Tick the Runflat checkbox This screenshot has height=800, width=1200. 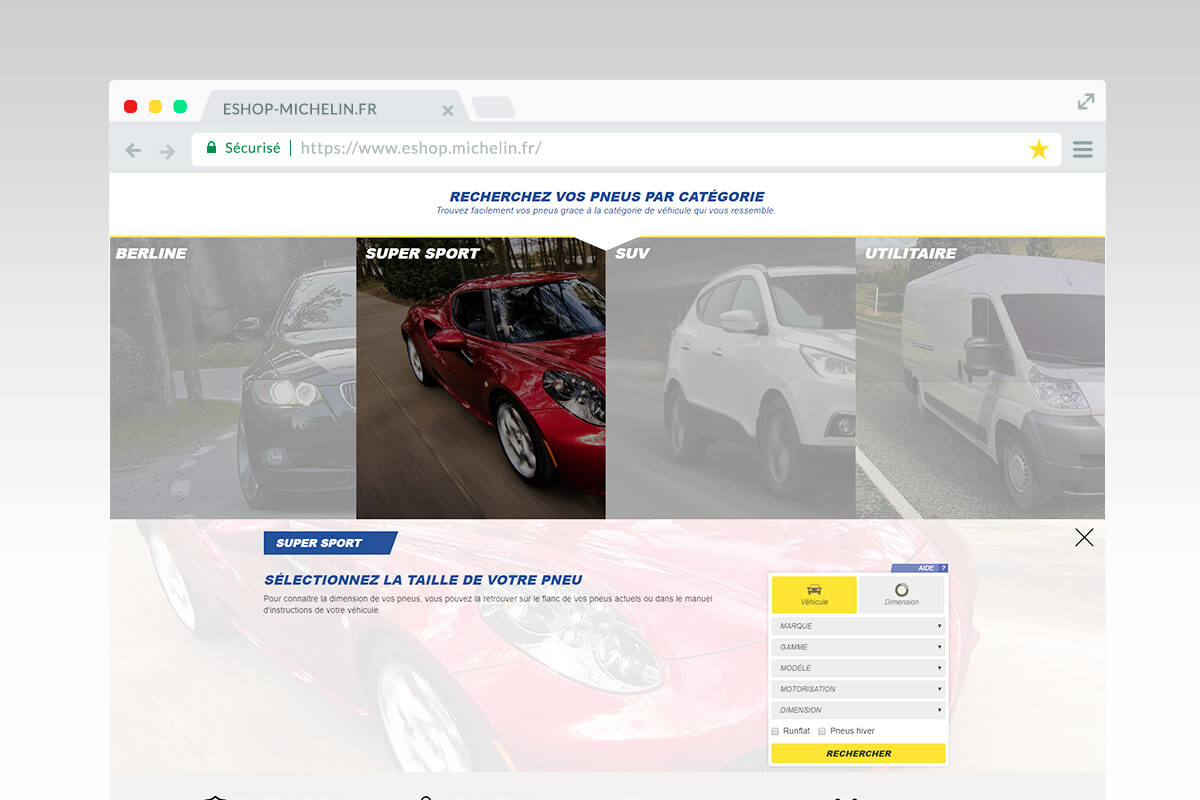[775, 731]
